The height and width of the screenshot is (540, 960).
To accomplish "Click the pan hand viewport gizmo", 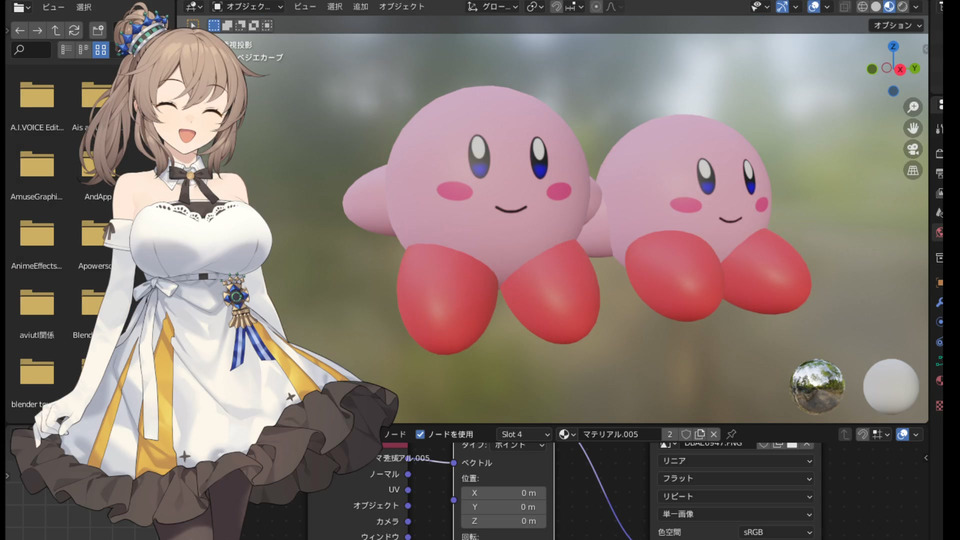I will pos(912,128).
